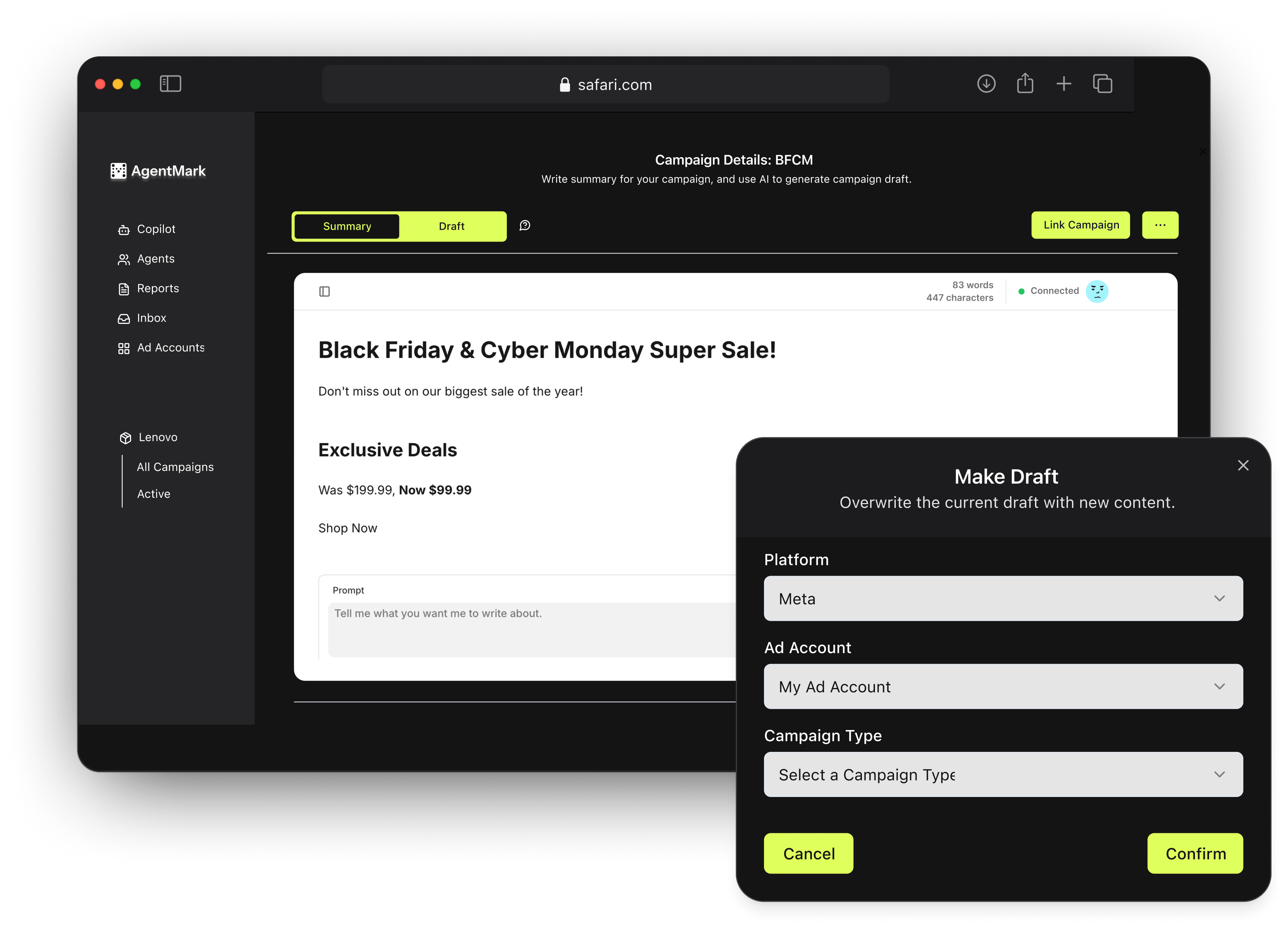Click the connected user avatar
This screenshot has width=1288, height=926.
pyautogui.click(x=1097, y=291)
